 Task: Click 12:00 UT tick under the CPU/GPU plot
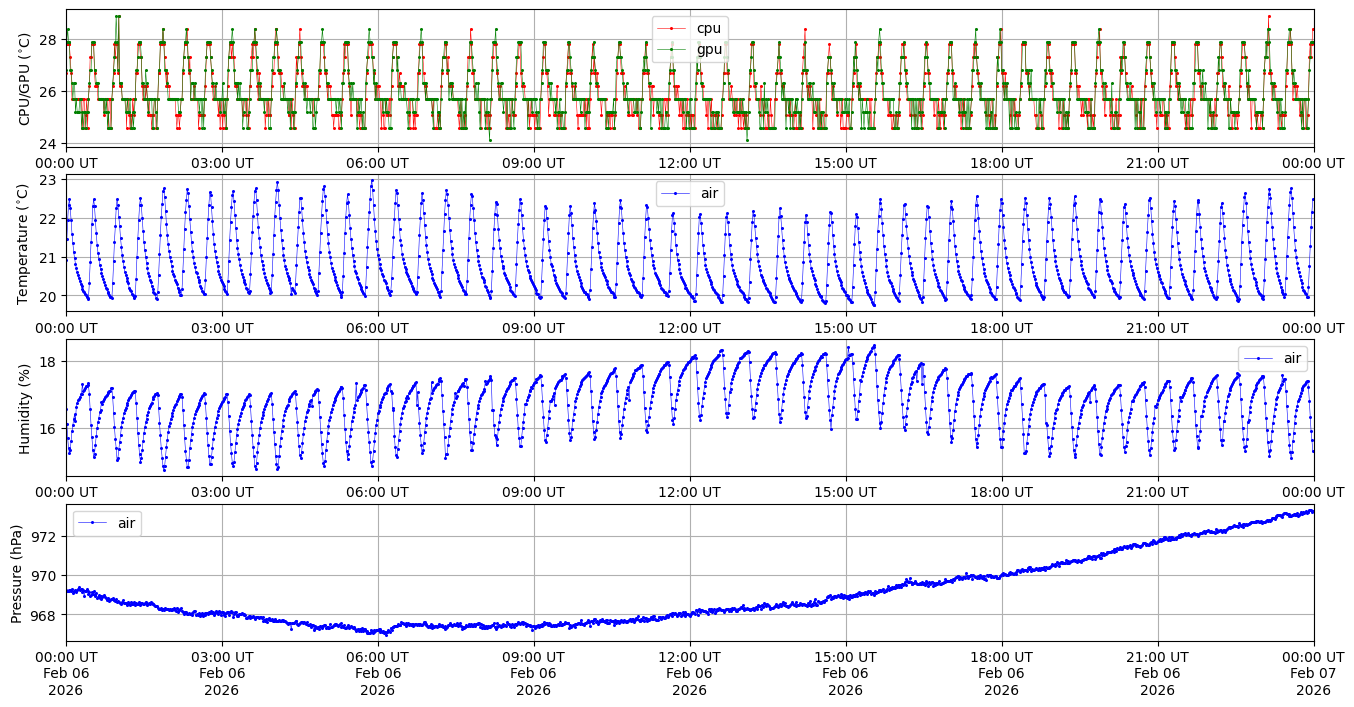[x=689, y=163]
